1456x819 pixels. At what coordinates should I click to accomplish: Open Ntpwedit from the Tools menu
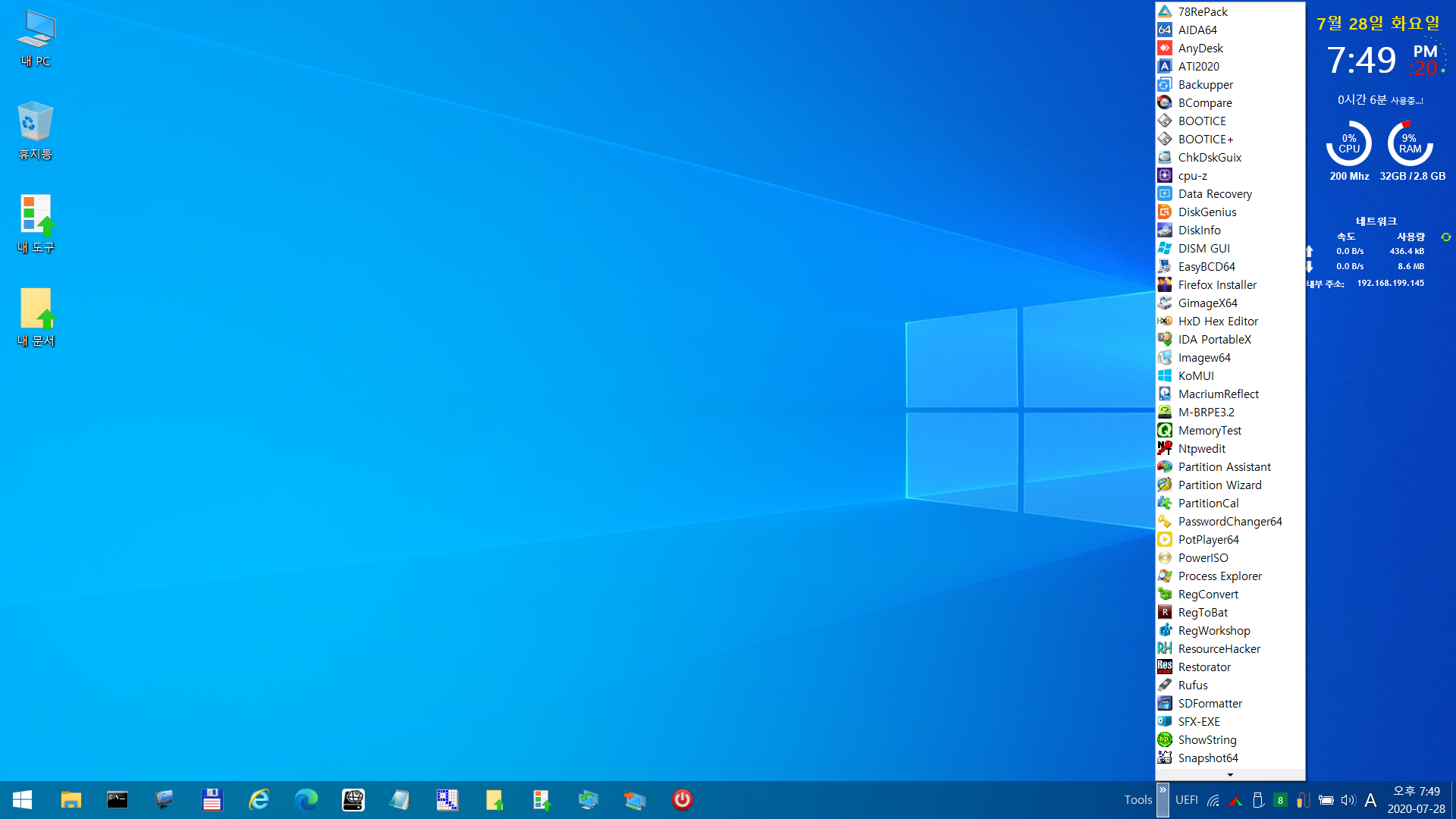pos(1230,448)
